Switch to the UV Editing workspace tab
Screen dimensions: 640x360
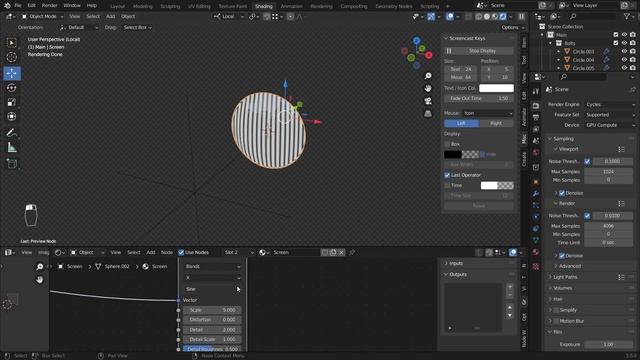pyautogui.click(x=199, y=6)
